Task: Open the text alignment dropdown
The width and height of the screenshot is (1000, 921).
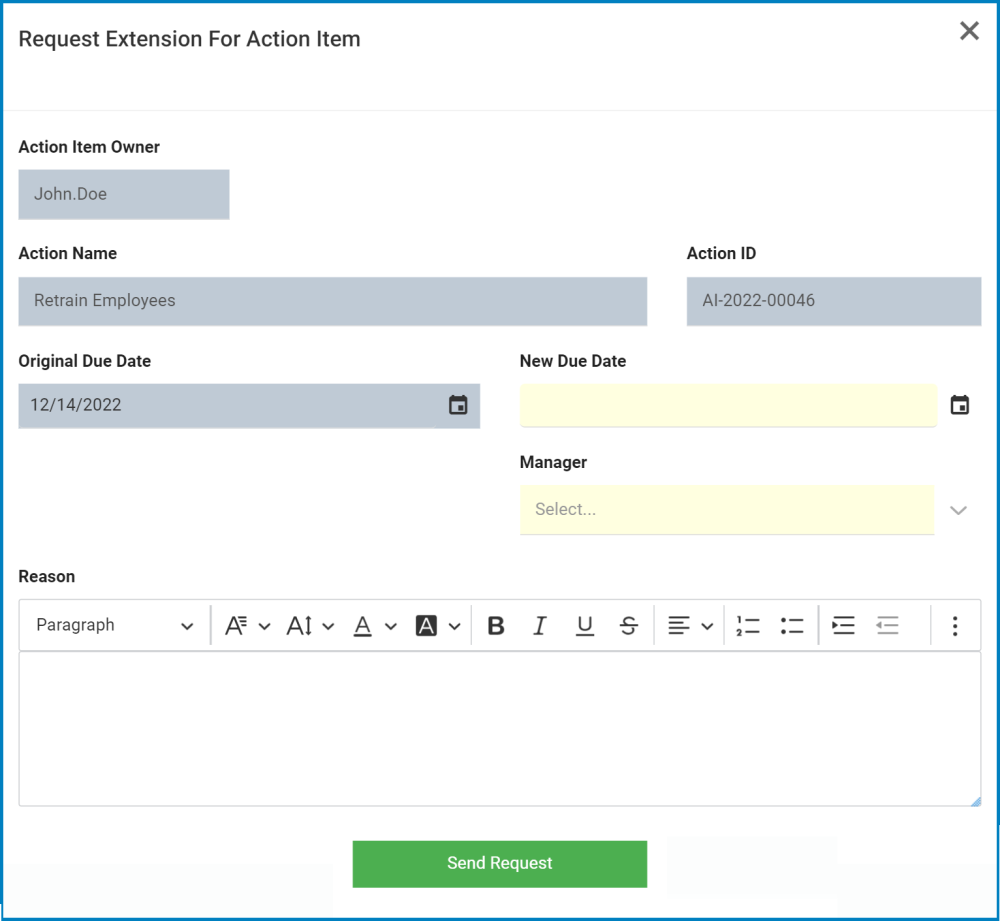Action: 690,626
